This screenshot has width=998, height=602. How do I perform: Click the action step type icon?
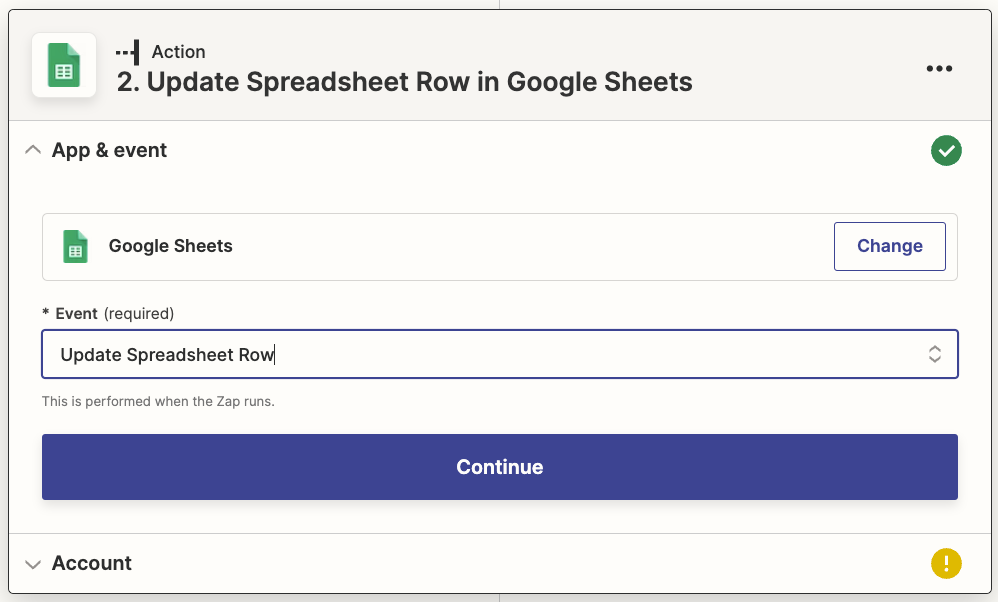128,52
